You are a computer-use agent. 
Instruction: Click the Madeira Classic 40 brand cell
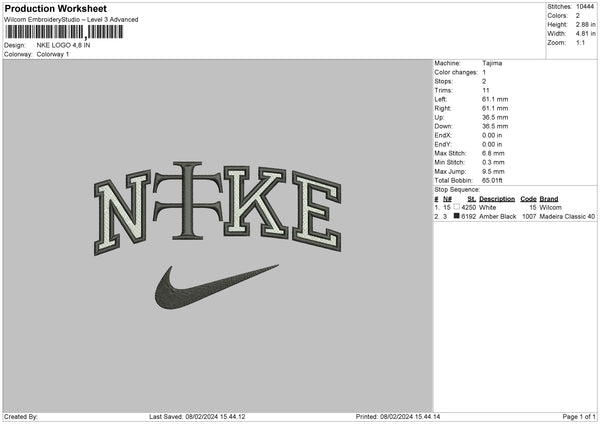(x=567, y=217)
